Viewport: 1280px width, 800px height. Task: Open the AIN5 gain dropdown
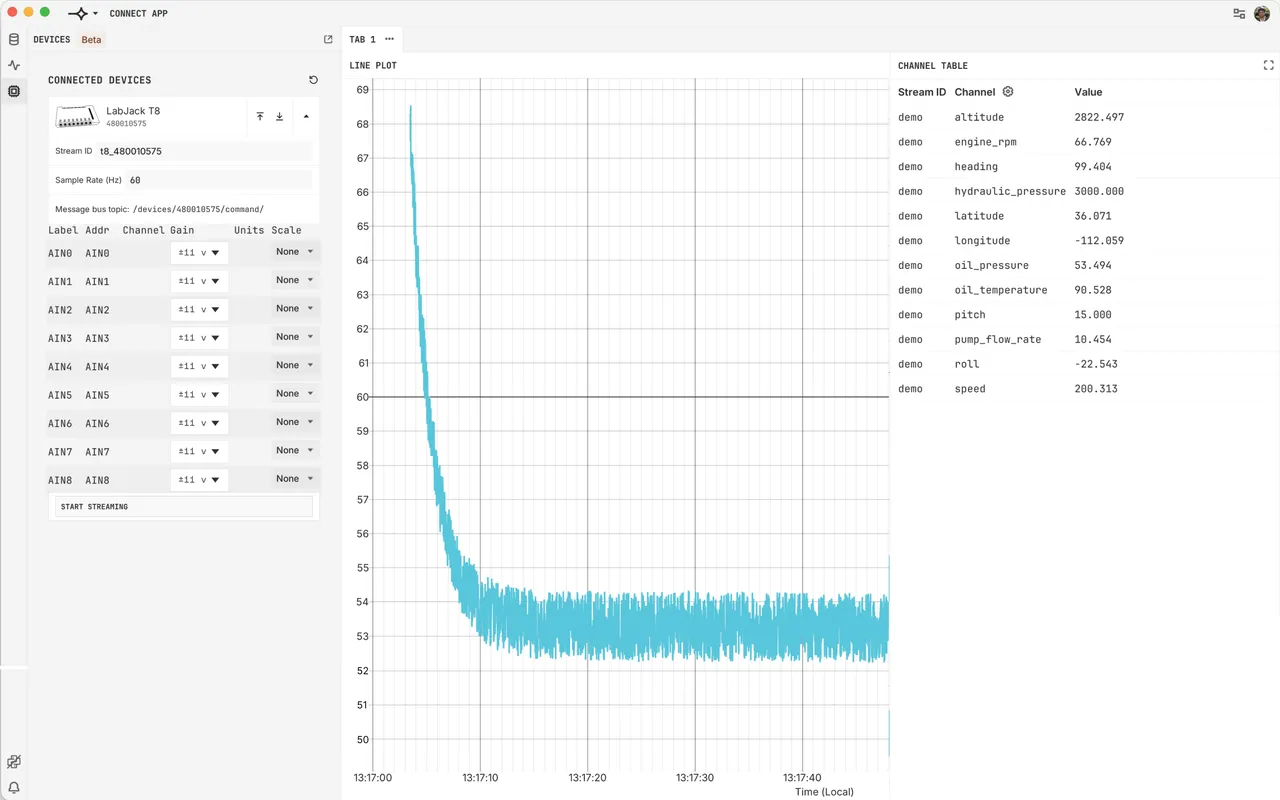(199, 395)
